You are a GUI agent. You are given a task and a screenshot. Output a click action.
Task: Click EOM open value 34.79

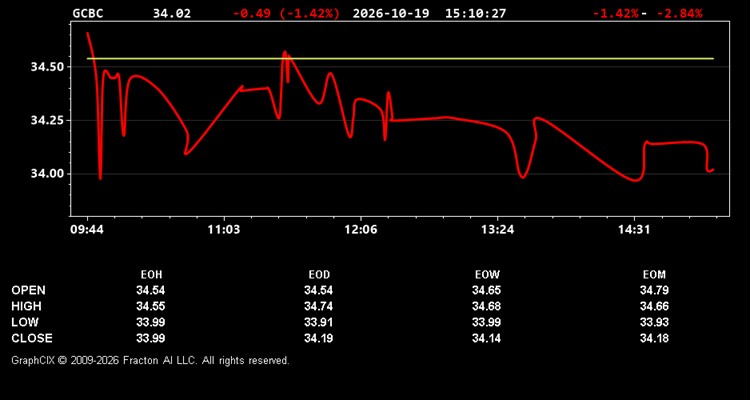tap(654, 290)
